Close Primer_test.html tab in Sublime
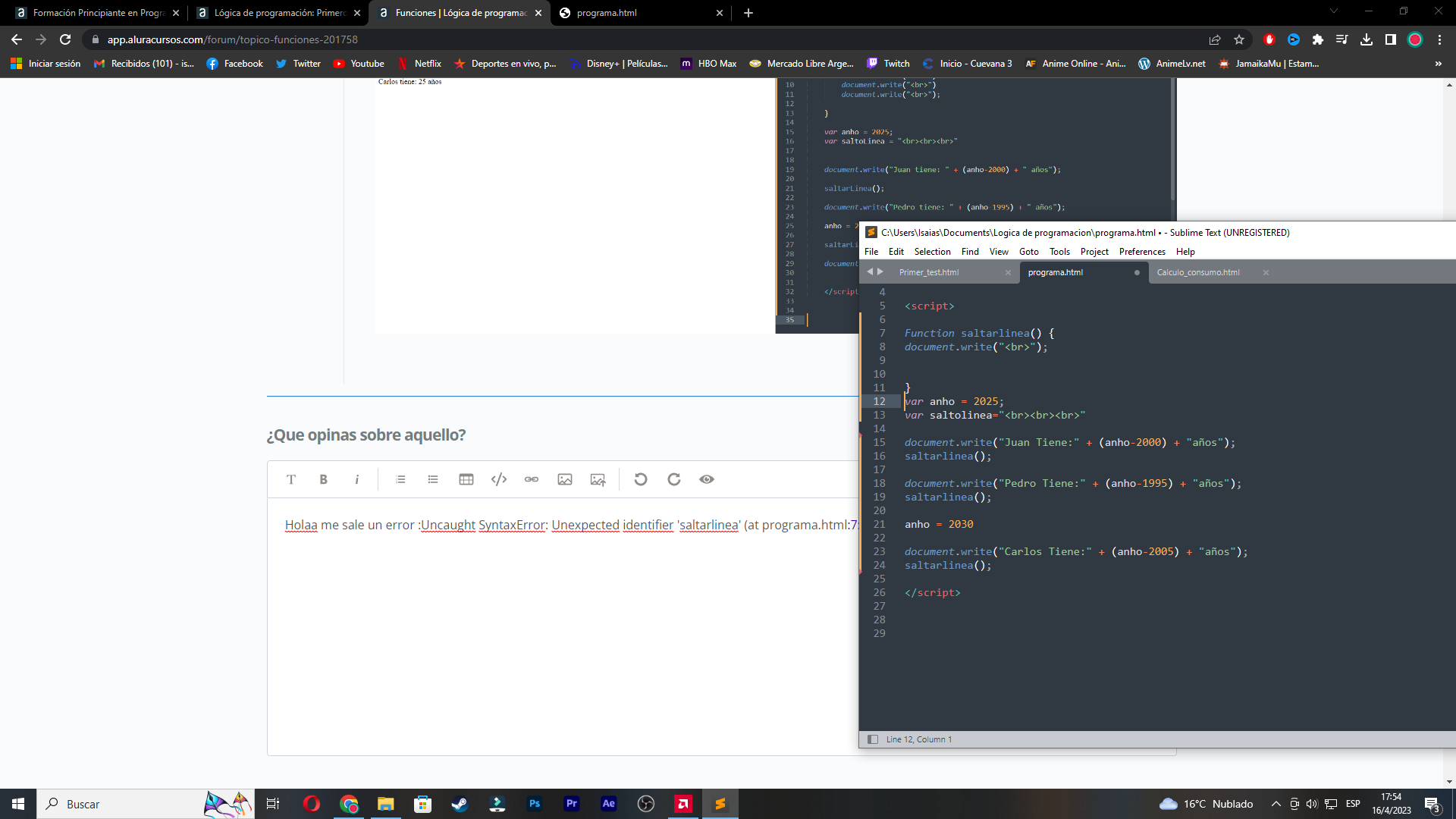Image resolution: width=1456 pixels, height=819 pixels. tap(1008, 273)
